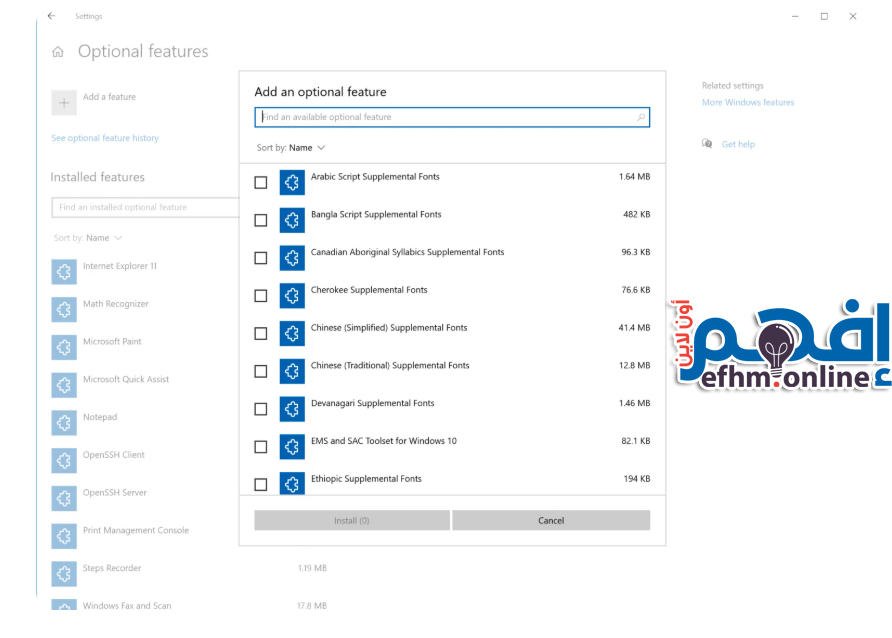Click the Install (0) button
The image size is (892, 638).
351,520
